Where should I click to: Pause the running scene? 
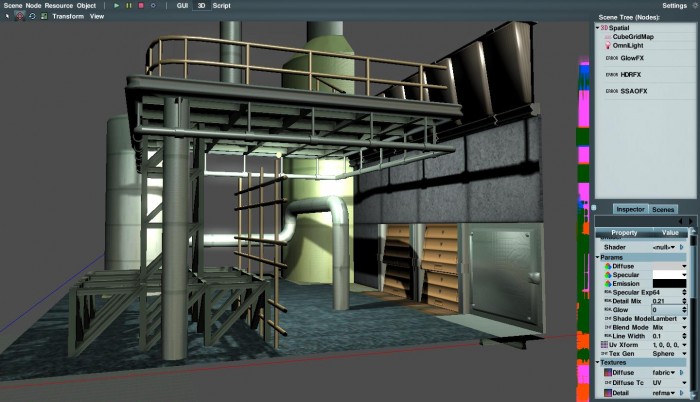pyautogui.click(x=127, y=5)
